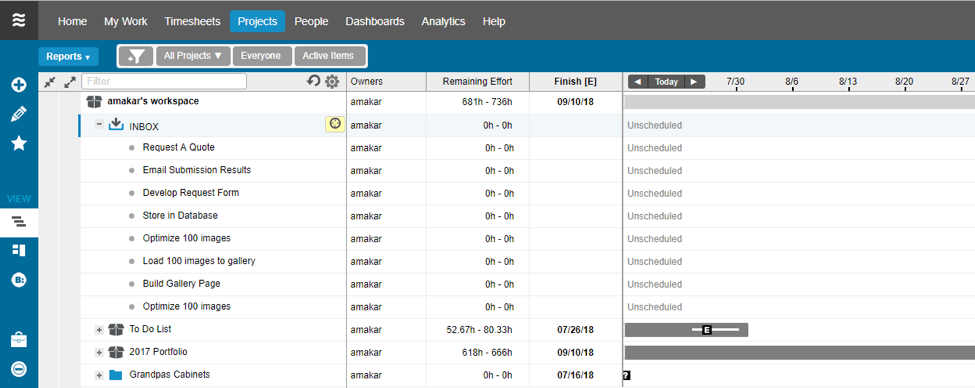975x388 pixels.
Task: Select the Build Gallery Page task
Action: coord(182,284)
